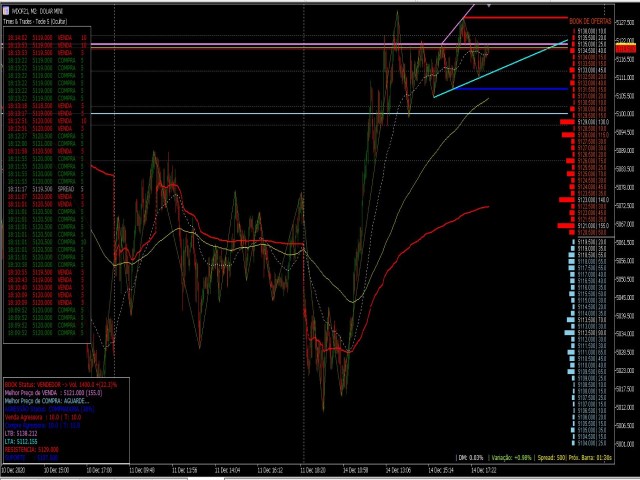Click the 5023.000 price axis label

pyautogui.click(x=626, y=371)
